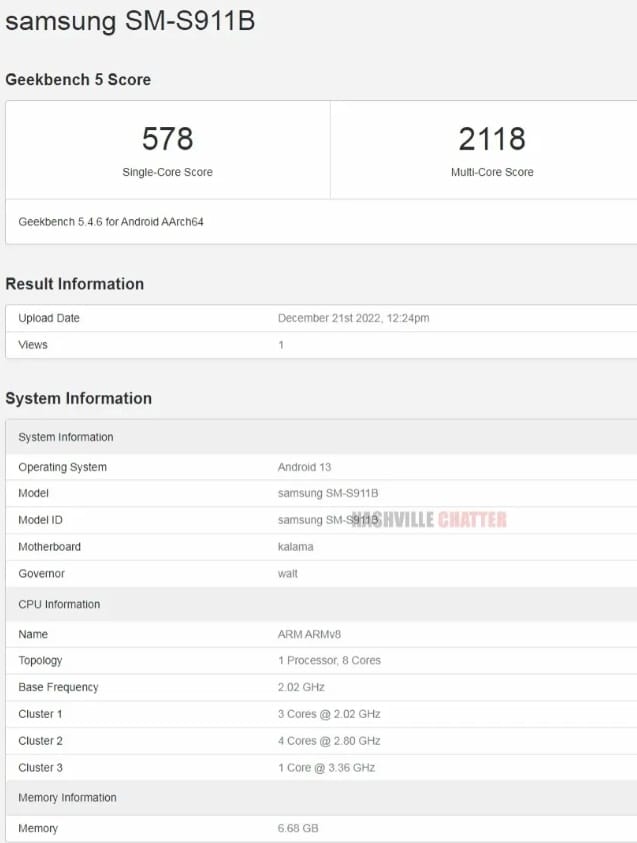Click the 'Memory' row label
This screenshot has height=843, width=637.
[38, 828]
